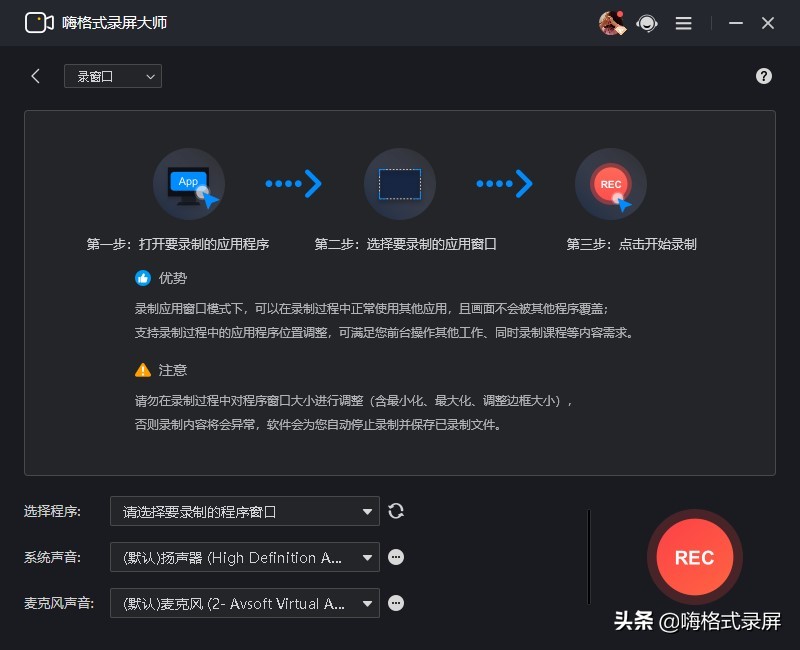Image resolution: width=800 pixels, height=650 pixels.
Task: Click the user avatar icon
Action: tap(612, 23)
